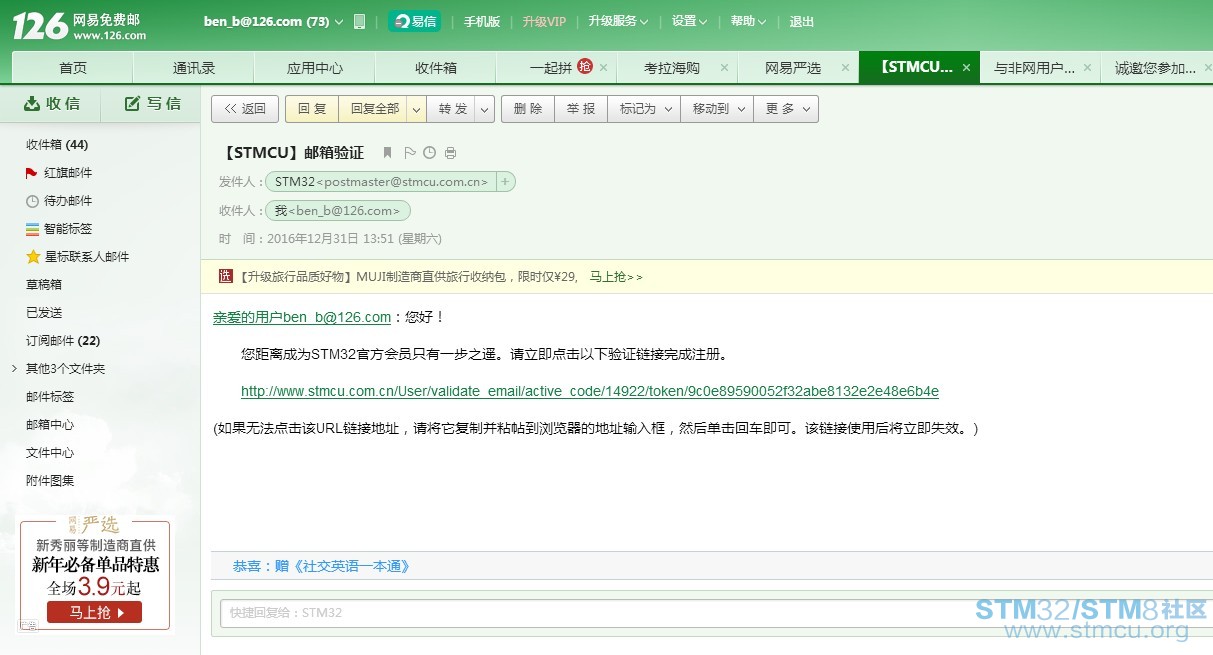Click 收信 to receive mail

click(51, 104)
